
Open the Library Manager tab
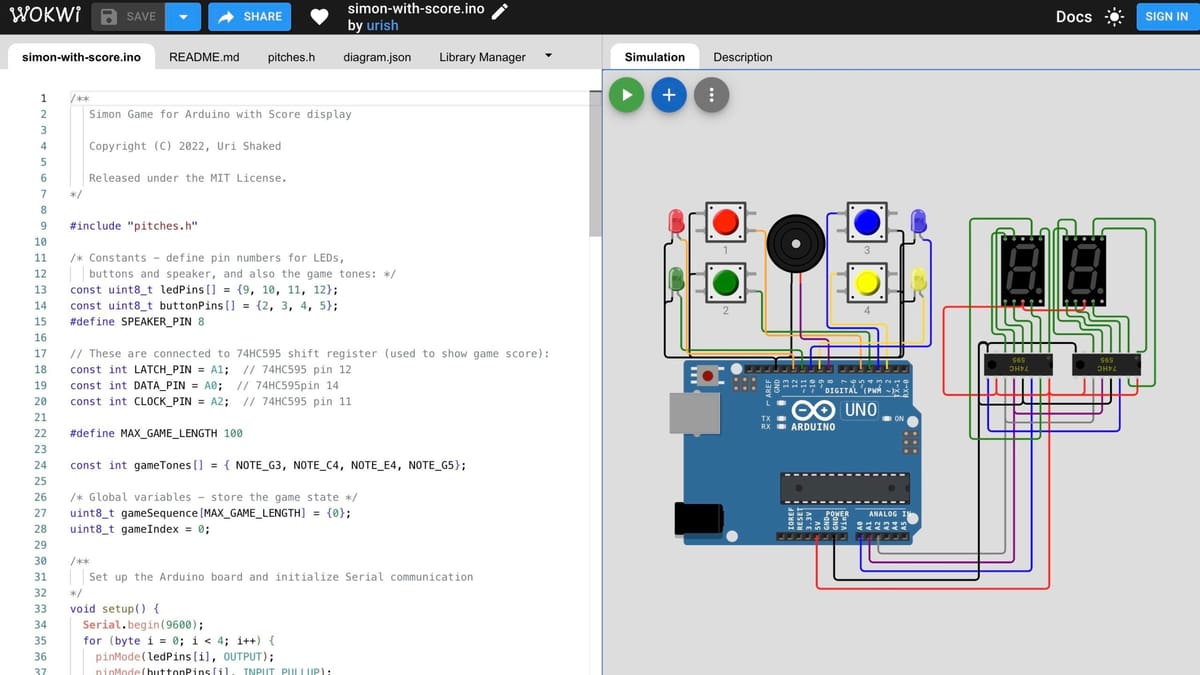482,57
